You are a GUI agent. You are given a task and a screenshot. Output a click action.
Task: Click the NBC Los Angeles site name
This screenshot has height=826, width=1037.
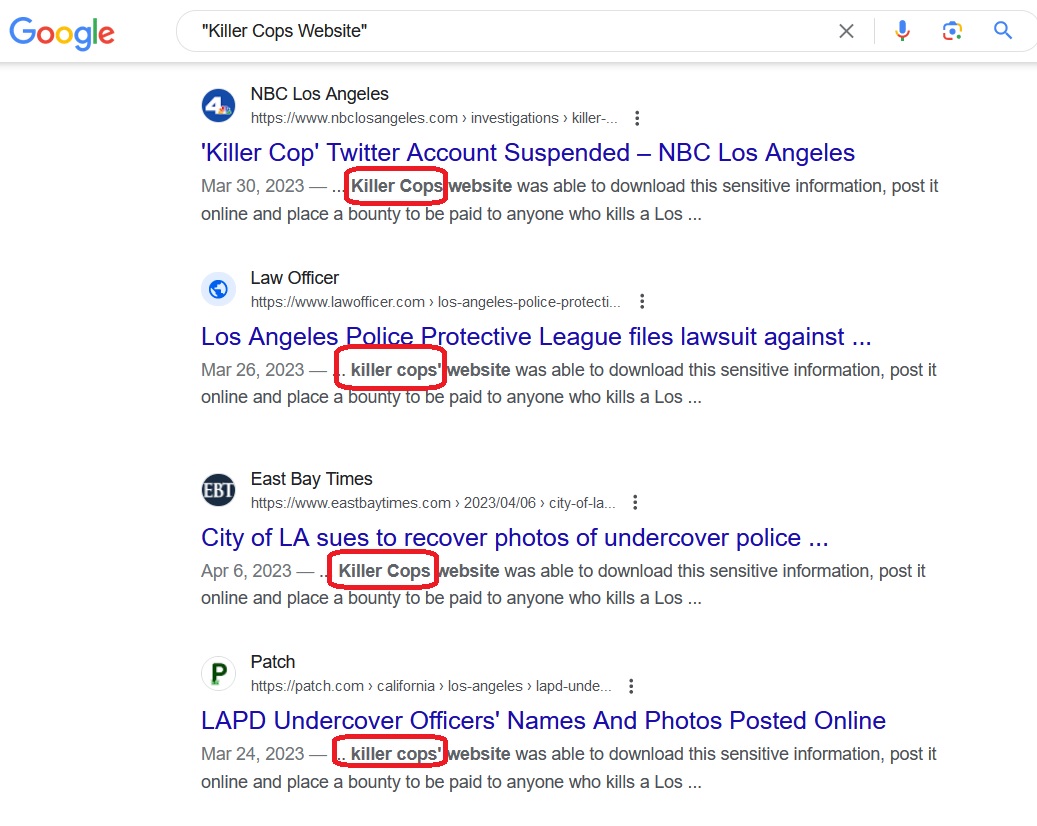(319, 94)
